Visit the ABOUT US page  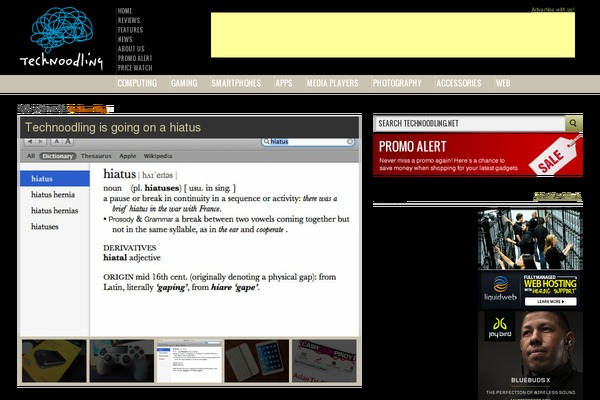point(131,49)
